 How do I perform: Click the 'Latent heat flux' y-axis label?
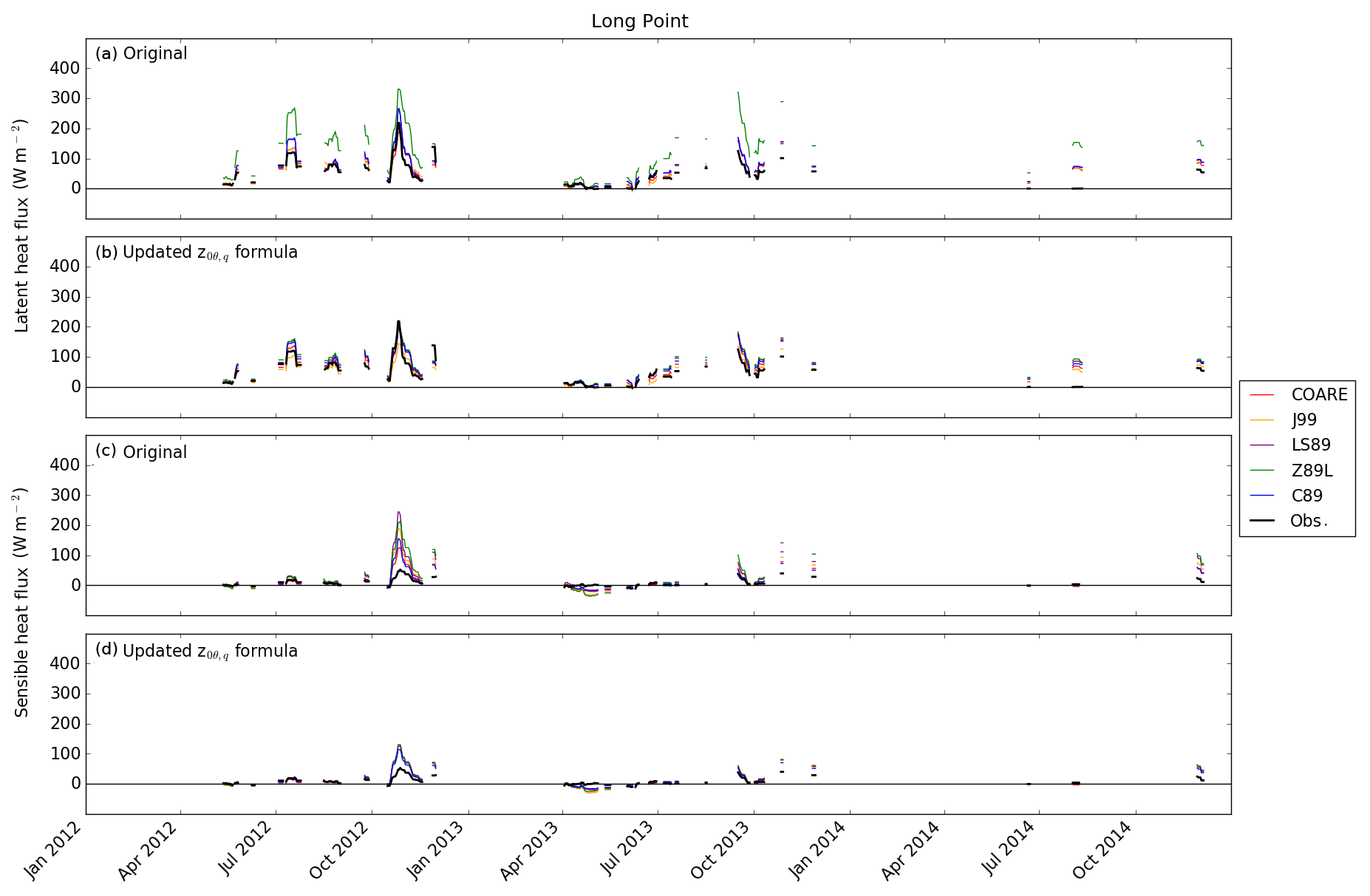point(21,225)
